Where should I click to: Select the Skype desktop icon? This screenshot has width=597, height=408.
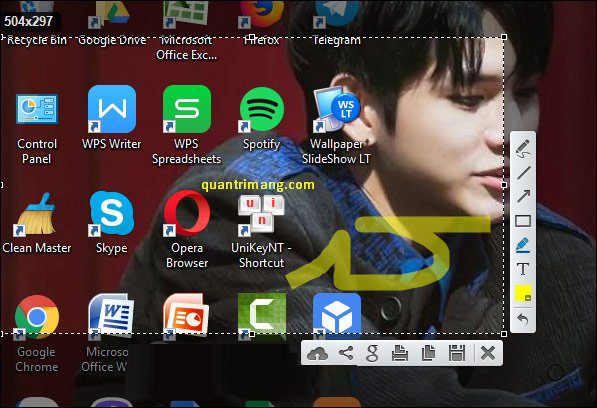pyautogui.click(x=112, y=222)
